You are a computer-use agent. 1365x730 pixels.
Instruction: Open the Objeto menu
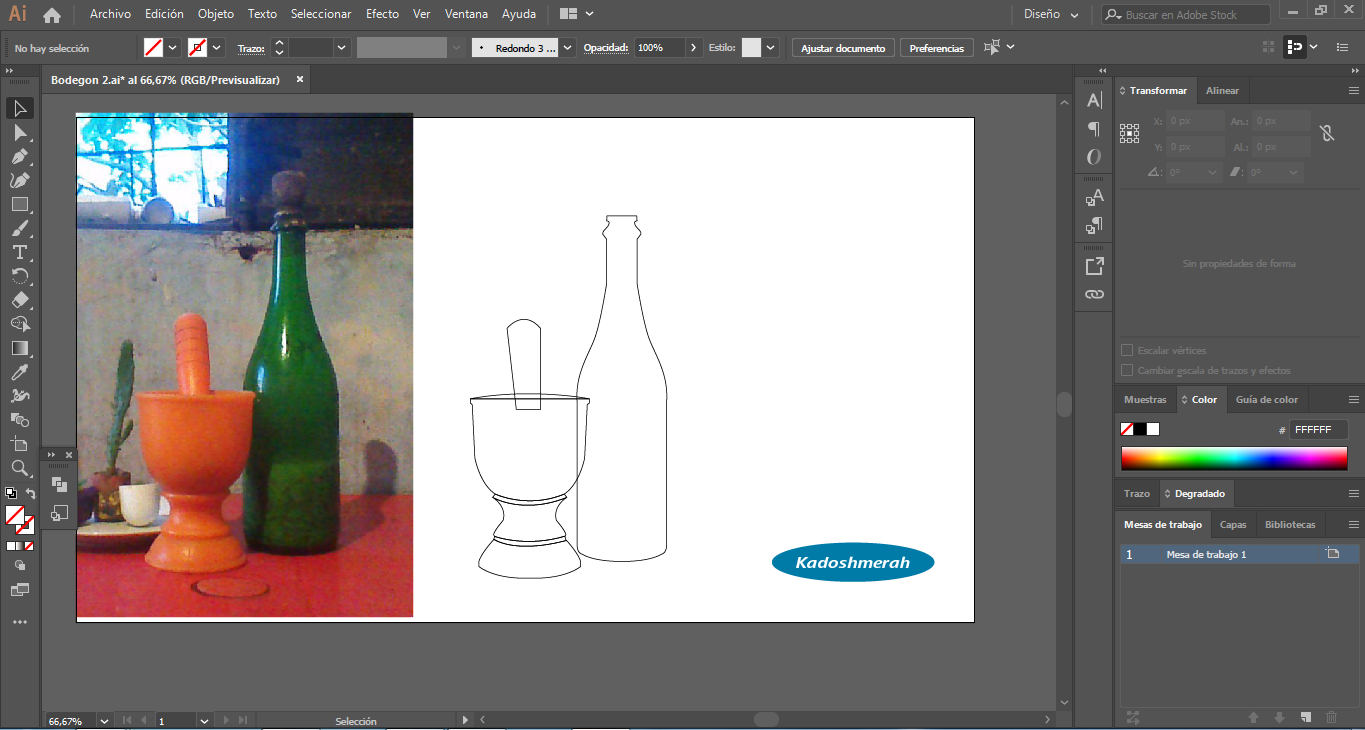pyautogui.click(x=216, y=15)
